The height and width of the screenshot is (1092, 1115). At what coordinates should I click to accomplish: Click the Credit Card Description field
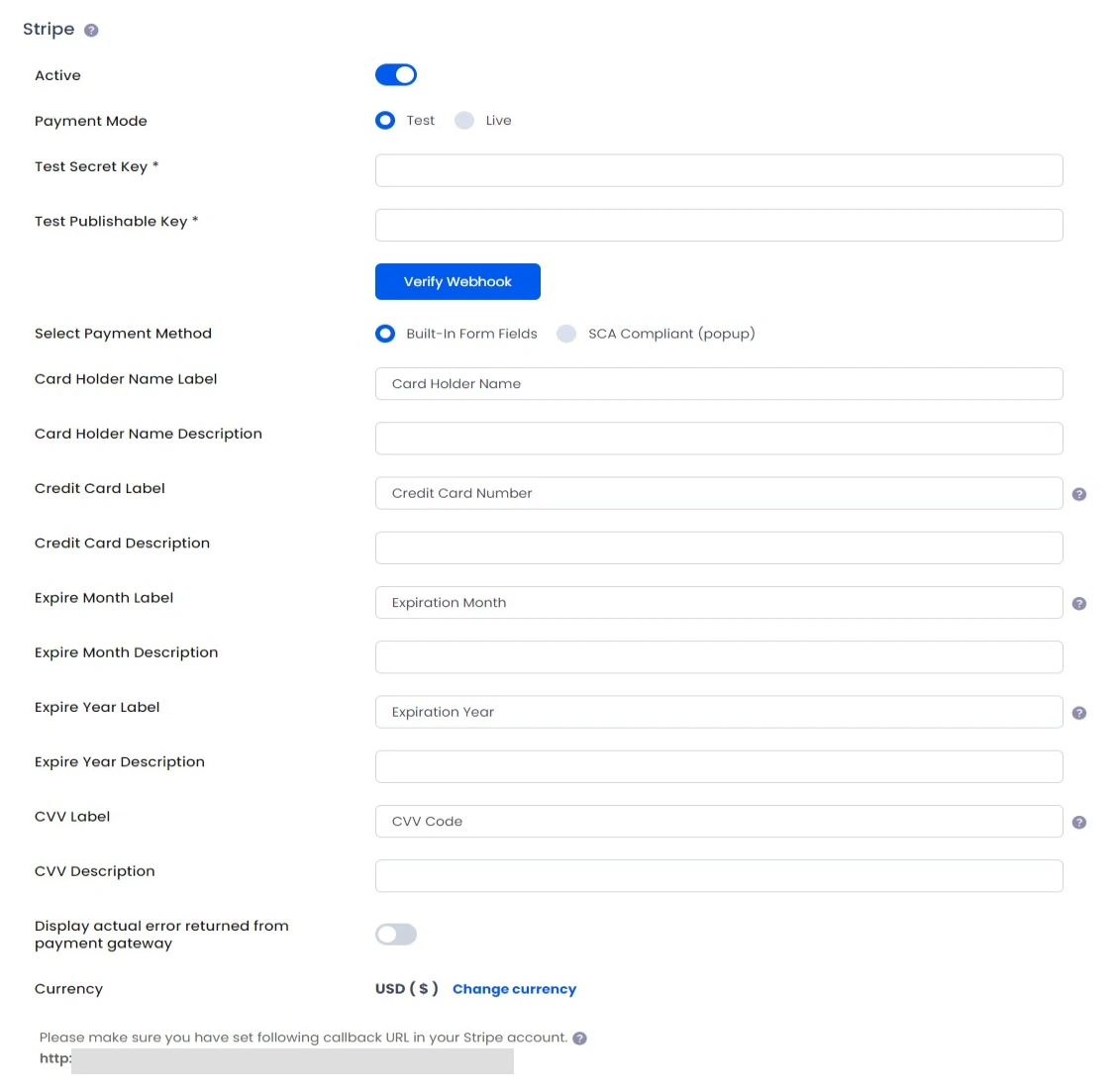(719, 548)
